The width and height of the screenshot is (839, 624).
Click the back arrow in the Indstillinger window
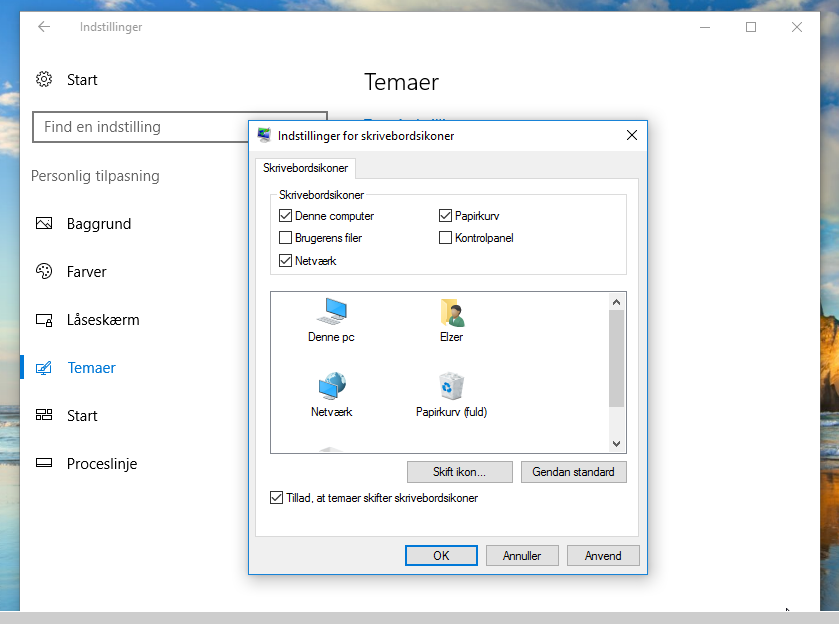(x=44, y=27)
